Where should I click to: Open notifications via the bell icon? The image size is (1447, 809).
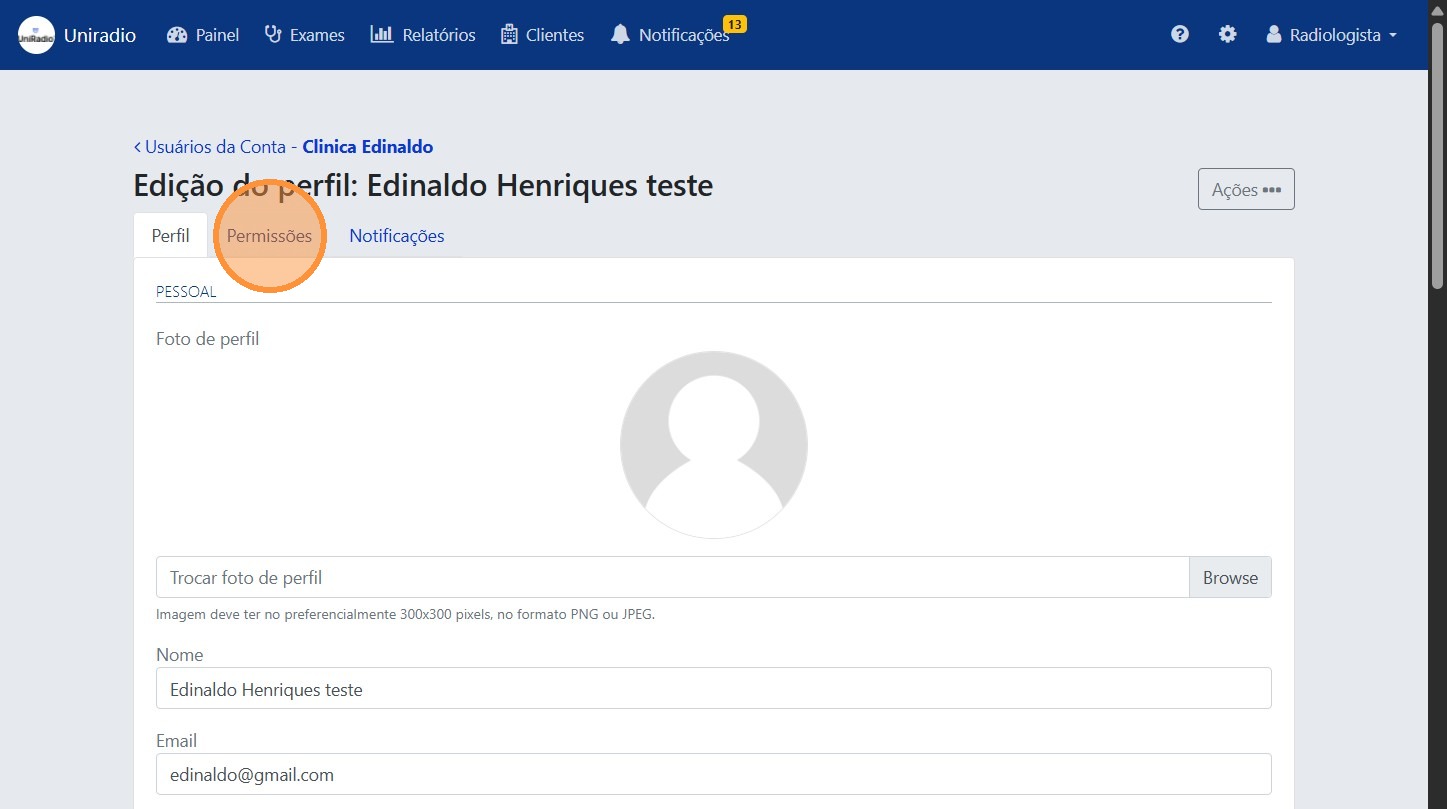pyautogui.click(x=620, y=34)
